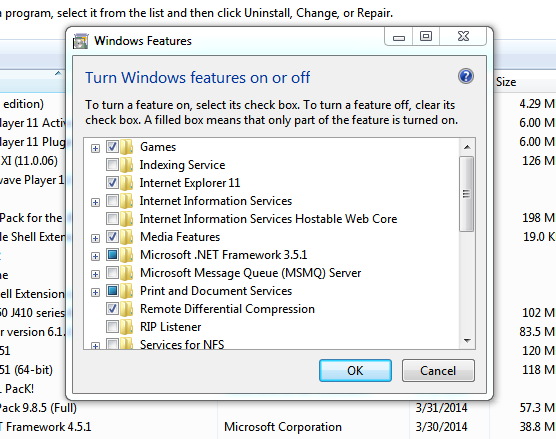Click the Indexing Service folder icon
This screenshot has width=556, height=439.
127,165
